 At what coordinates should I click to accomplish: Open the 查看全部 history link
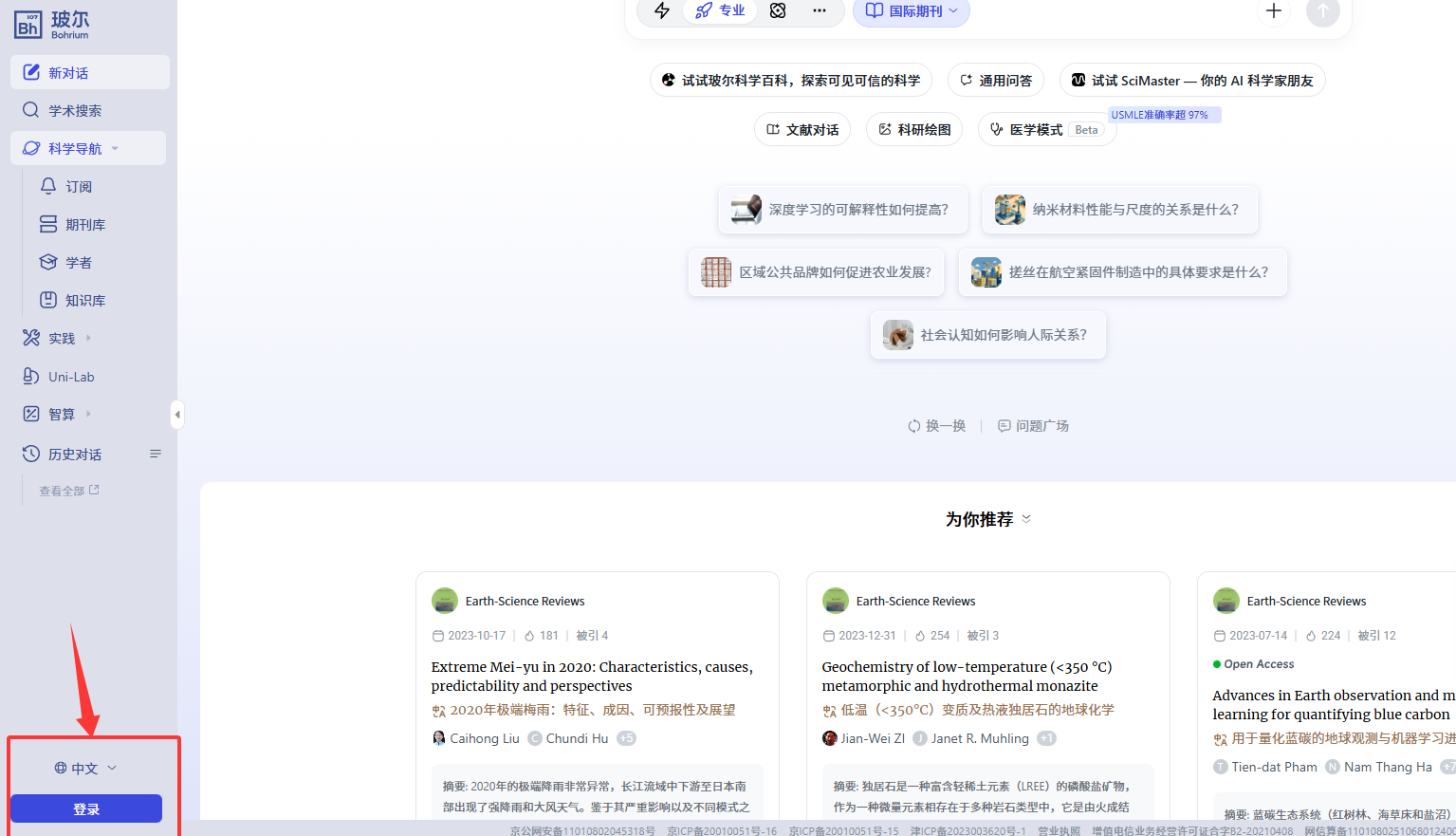(68, 491)
